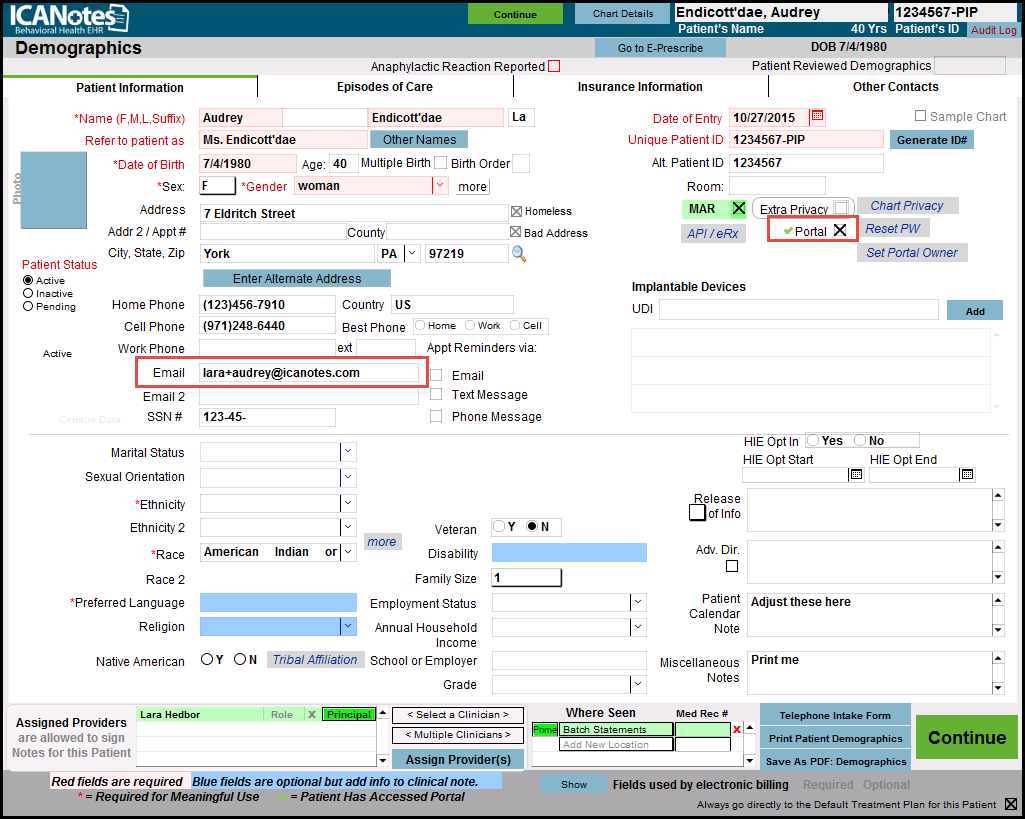Open the Episodes of Care tab

(384, 87)
